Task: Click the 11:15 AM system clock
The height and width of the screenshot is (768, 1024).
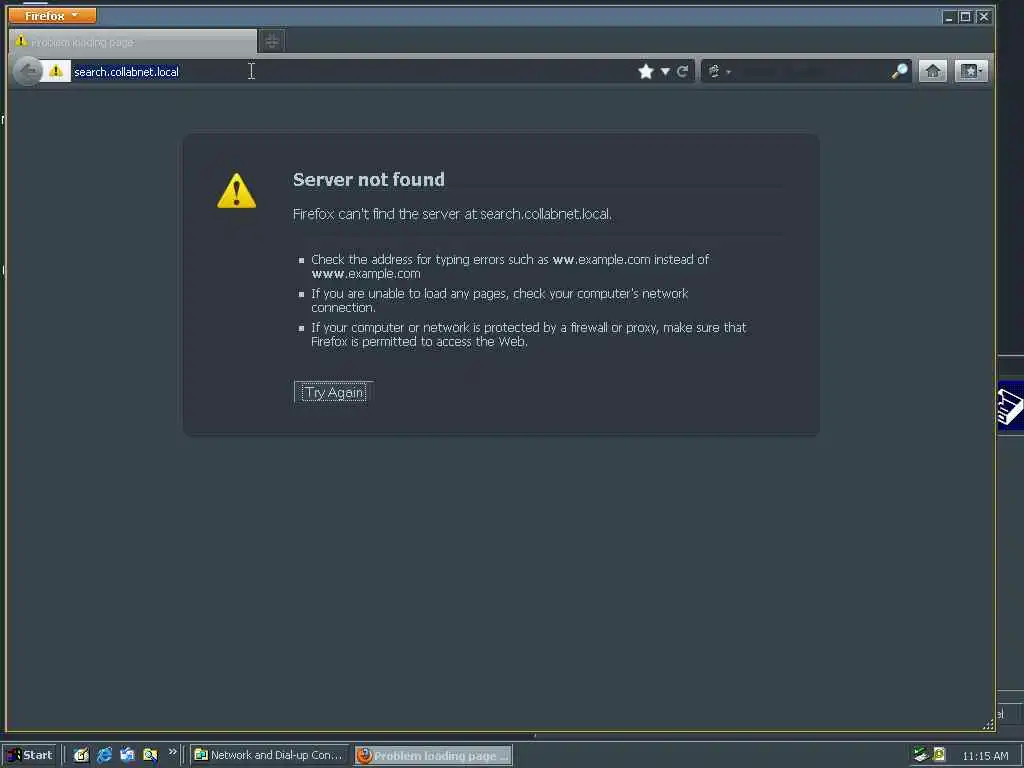Action: (985, 756)
